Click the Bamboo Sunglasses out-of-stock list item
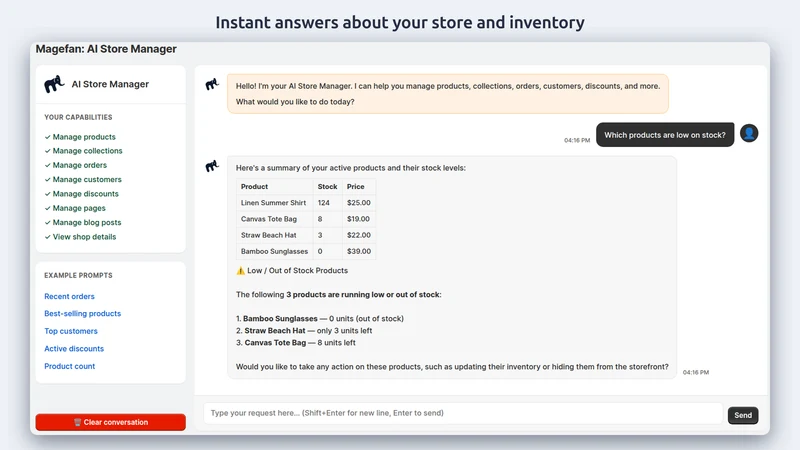 coord(320,319)
